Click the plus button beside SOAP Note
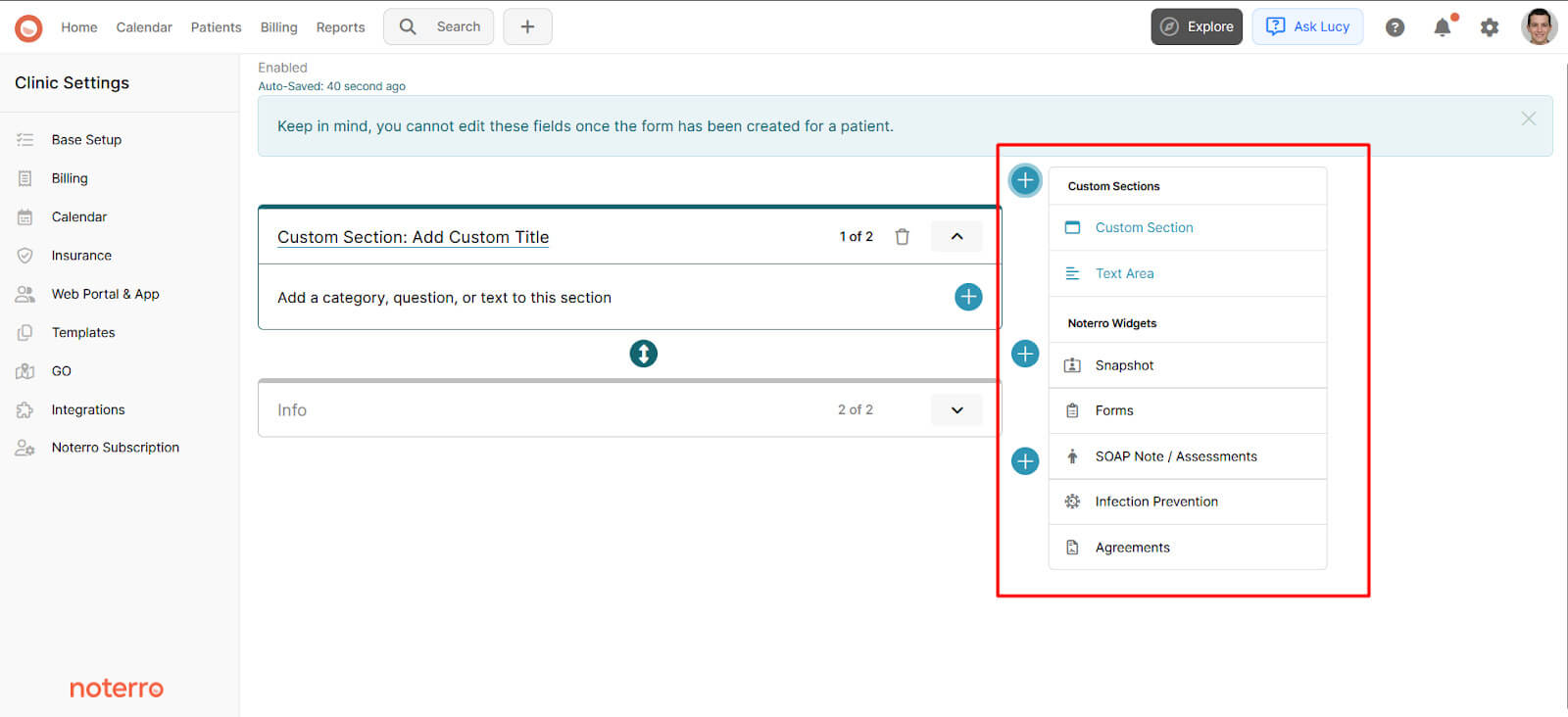 click(x=1025, y=460)
